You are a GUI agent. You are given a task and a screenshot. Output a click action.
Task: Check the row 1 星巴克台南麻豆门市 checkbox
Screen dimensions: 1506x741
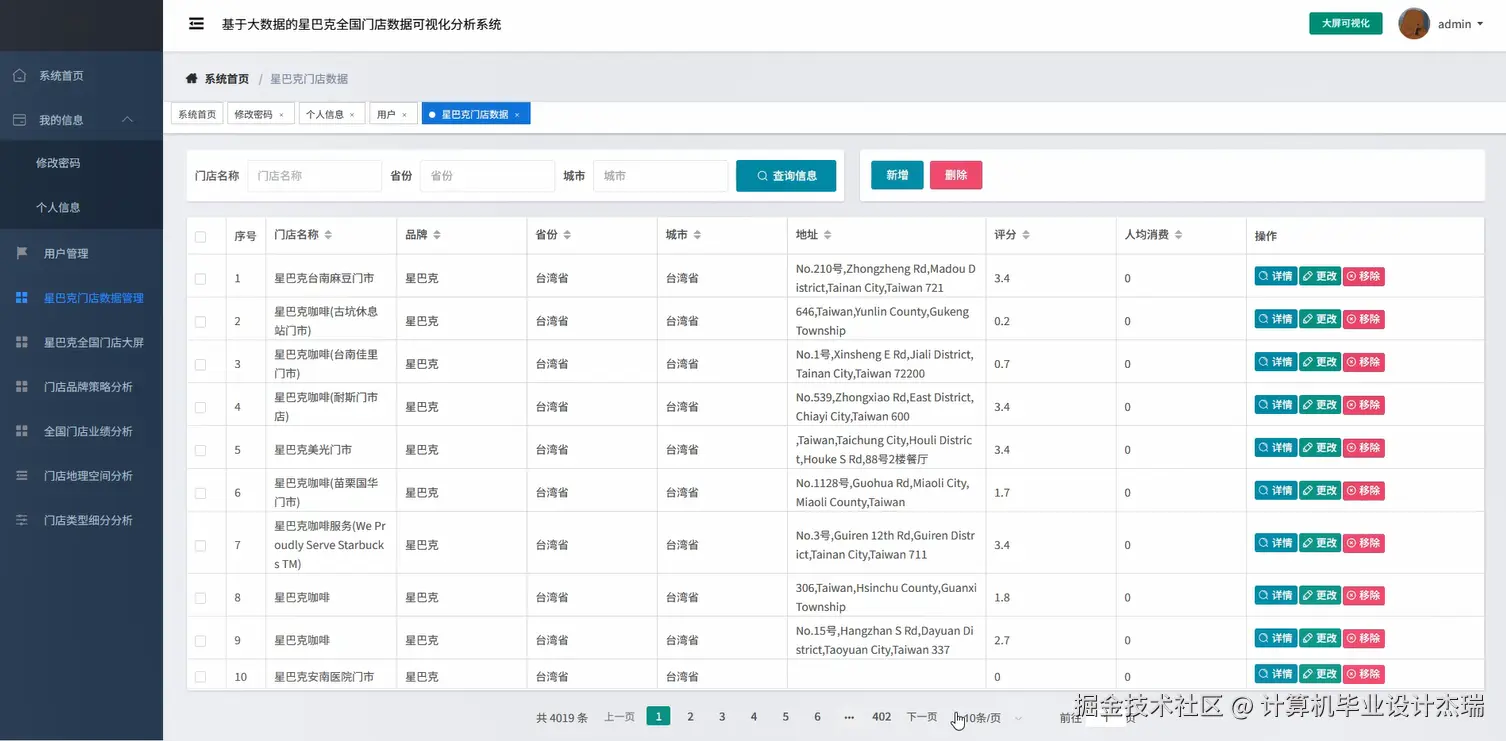tap(200, 279)
